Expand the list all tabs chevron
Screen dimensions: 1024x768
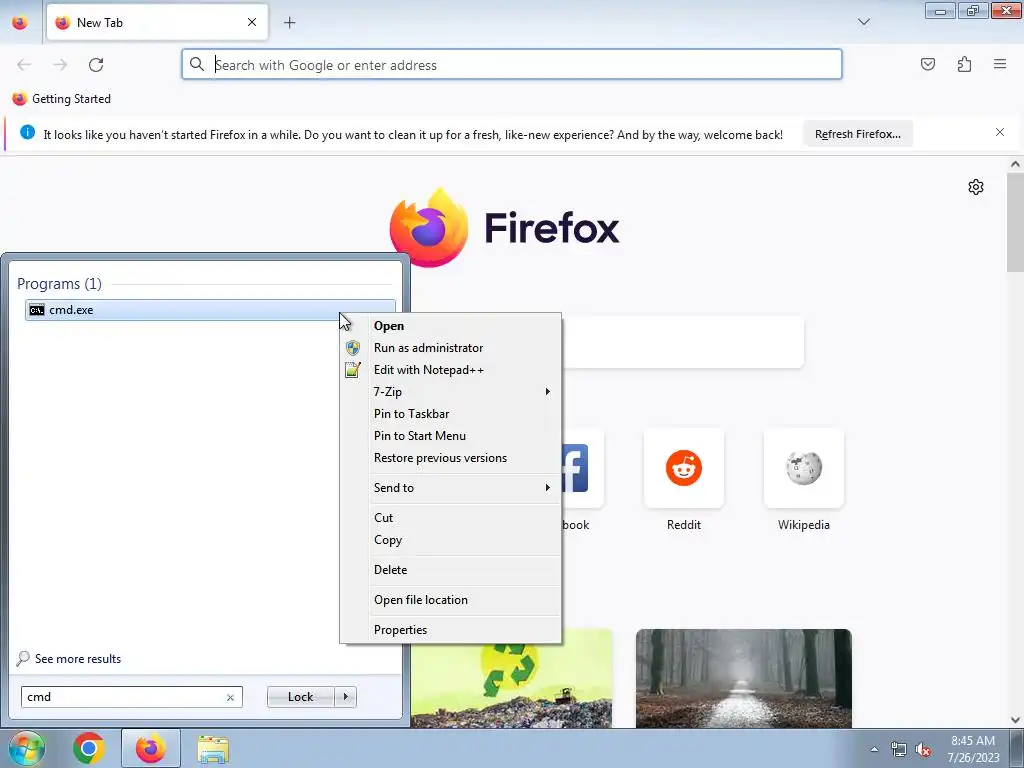point(863,22)
